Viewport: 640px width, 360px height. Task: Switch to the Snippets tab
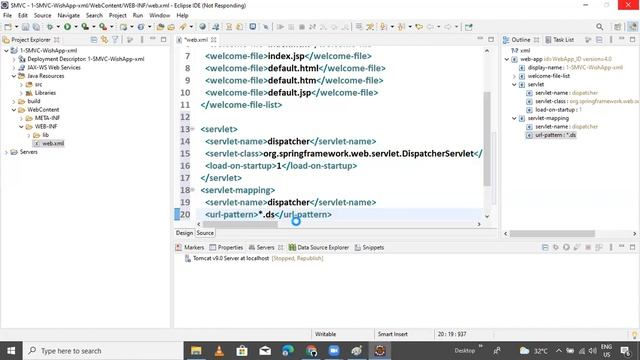(x=369, y=247)
